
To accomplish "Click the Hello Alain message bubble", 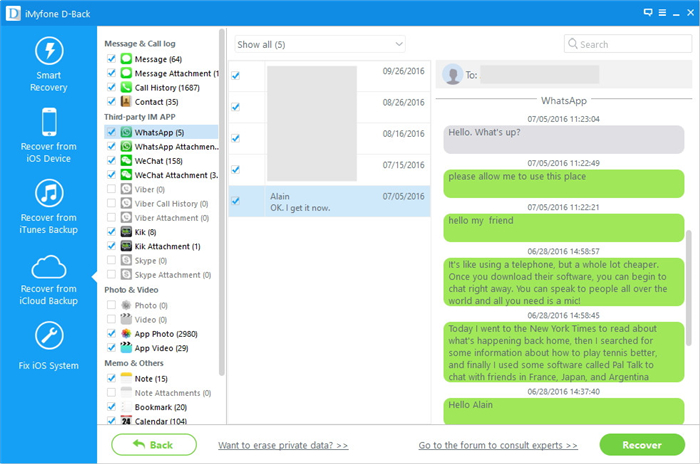I will click(x=564, y=411).
